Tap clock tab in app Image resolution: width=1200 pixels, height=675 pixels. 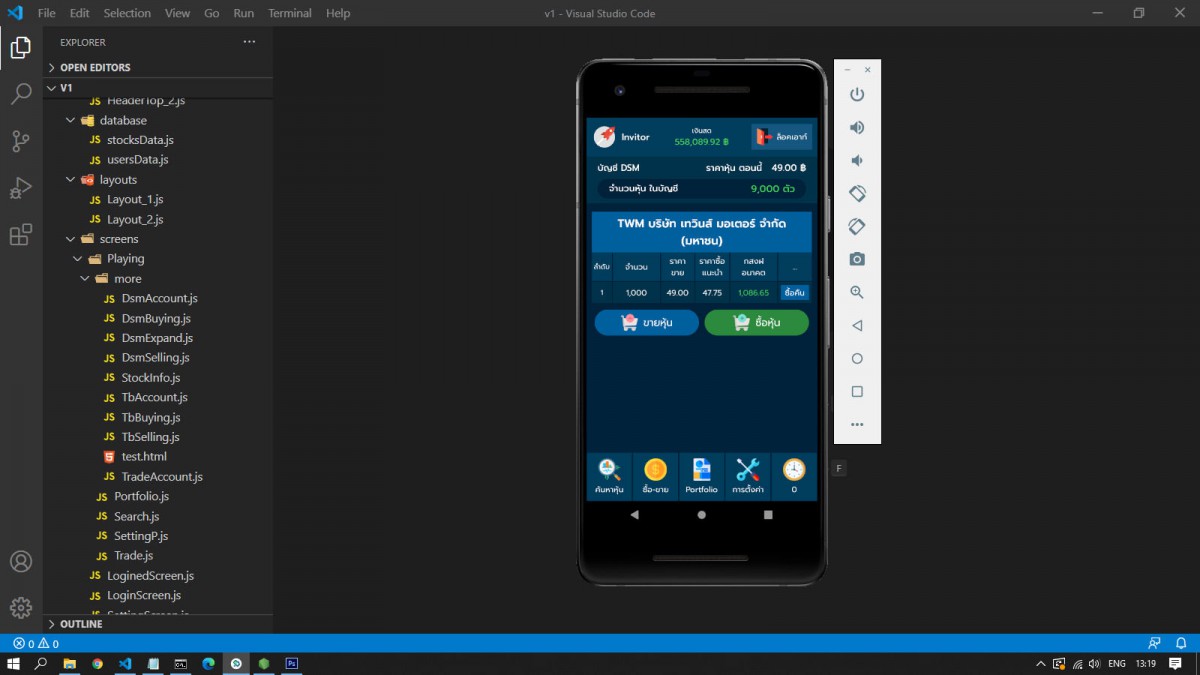coord(794,476)
